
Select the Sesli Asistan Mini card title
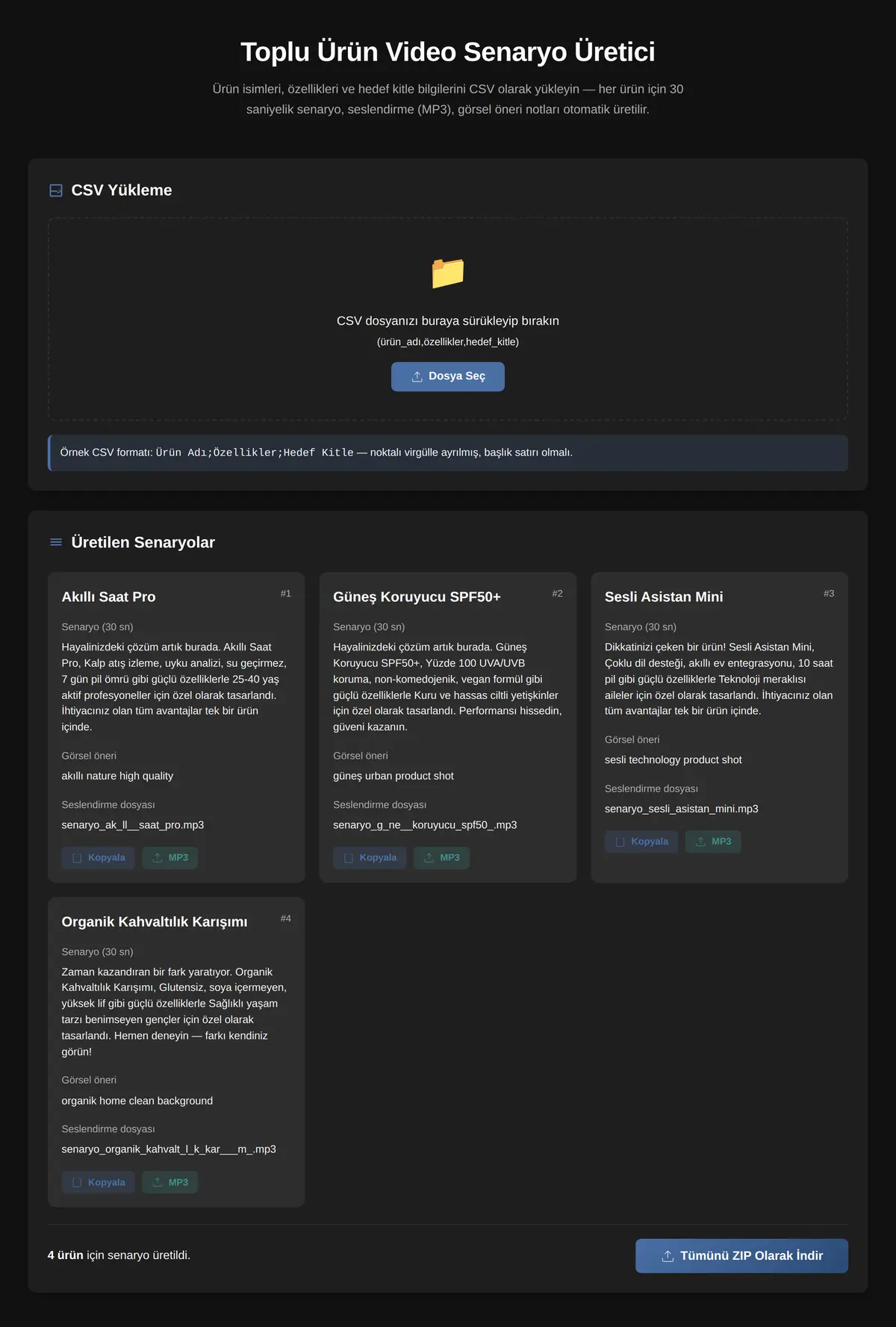(x=664, y=597)
